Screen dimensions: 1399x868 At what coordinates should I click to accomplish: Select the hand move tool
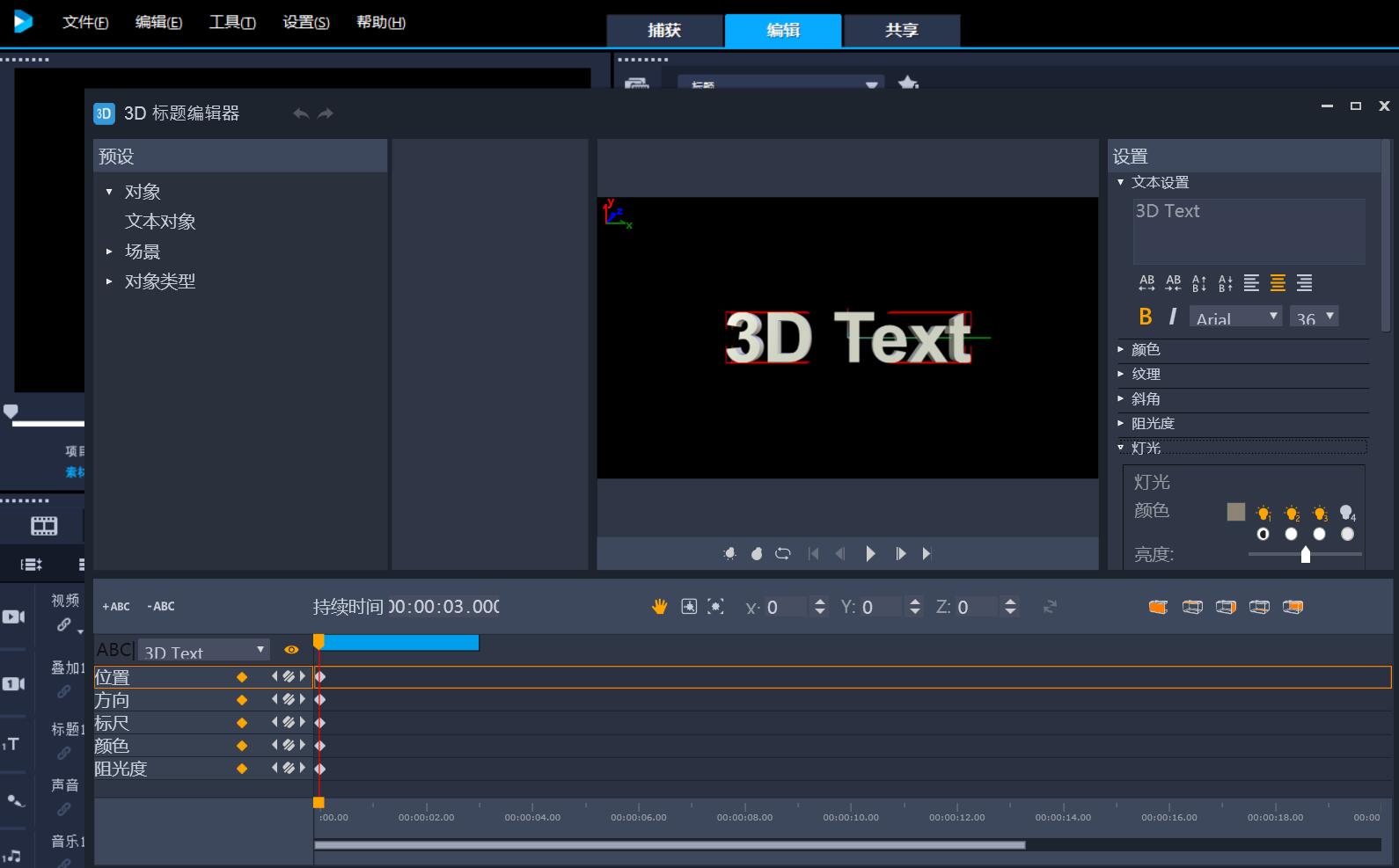[659, 607]
